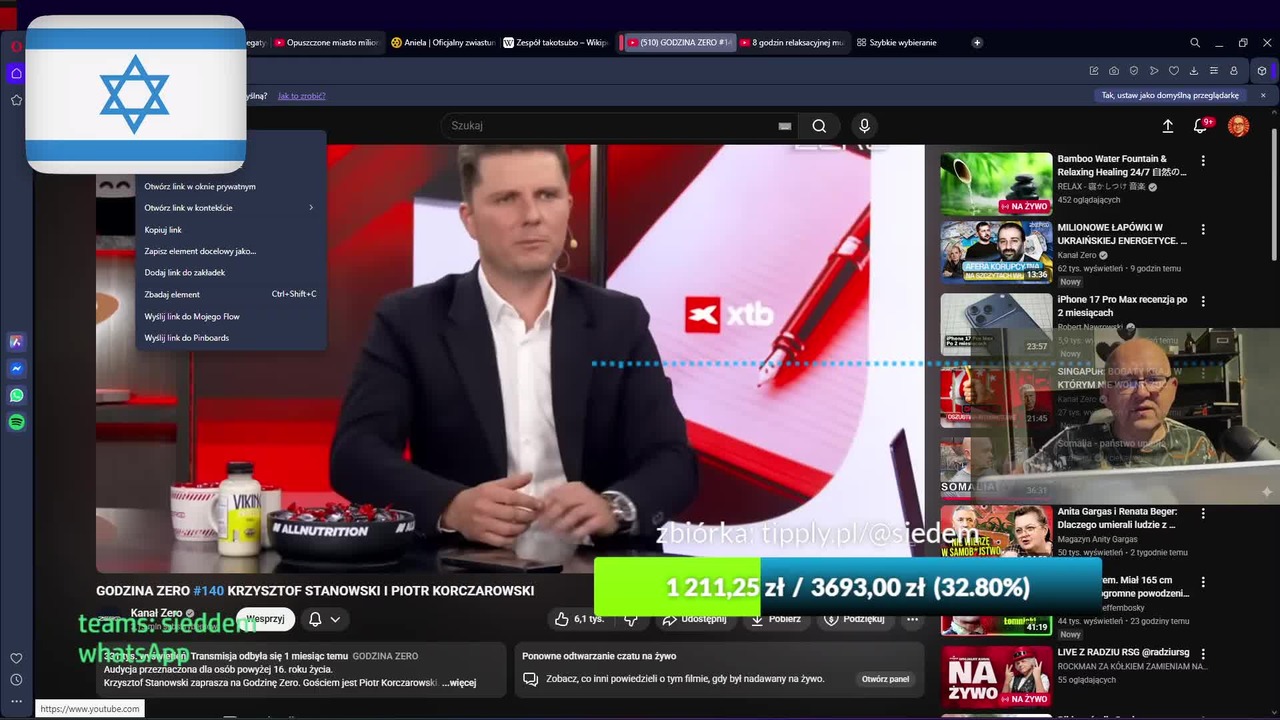This screenshot has width=1280, height=720.
Task: Click the YouTube voice search microphone
Action: click(x=864, y=126)
